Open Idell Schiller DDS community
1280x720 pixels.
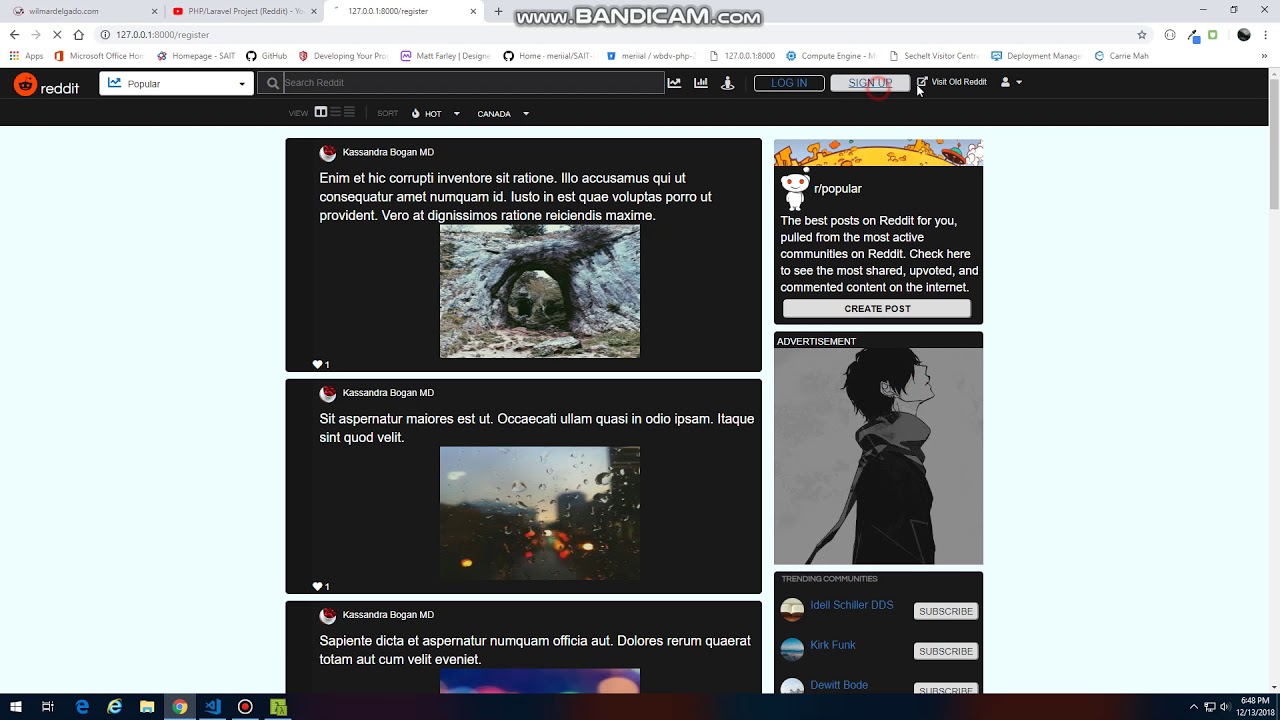pyautogui.click(x=852, y=606)
